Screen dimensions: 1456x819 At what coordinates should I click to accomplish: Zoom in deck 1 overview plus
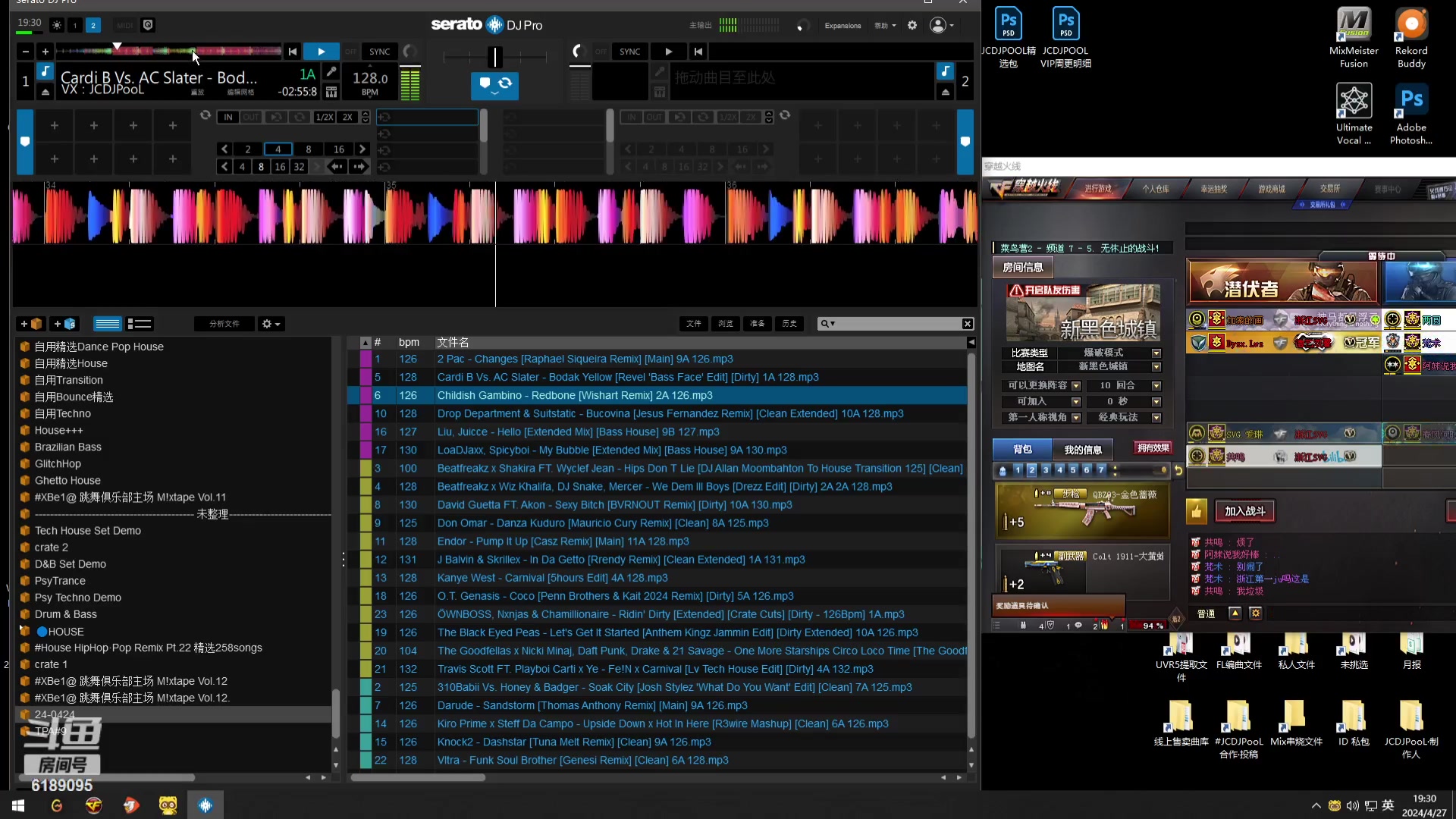pyautogui.click(x=45, y=52)
